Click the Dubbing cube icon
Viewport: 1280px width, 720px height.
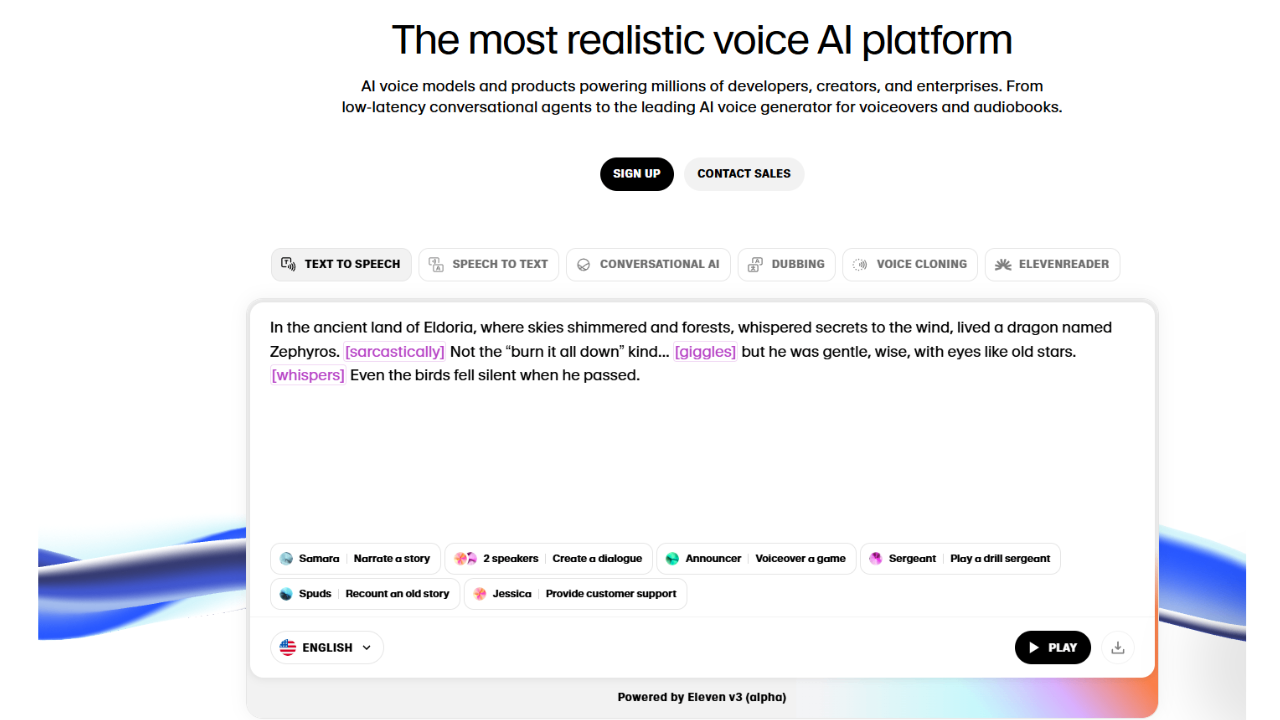755,264
